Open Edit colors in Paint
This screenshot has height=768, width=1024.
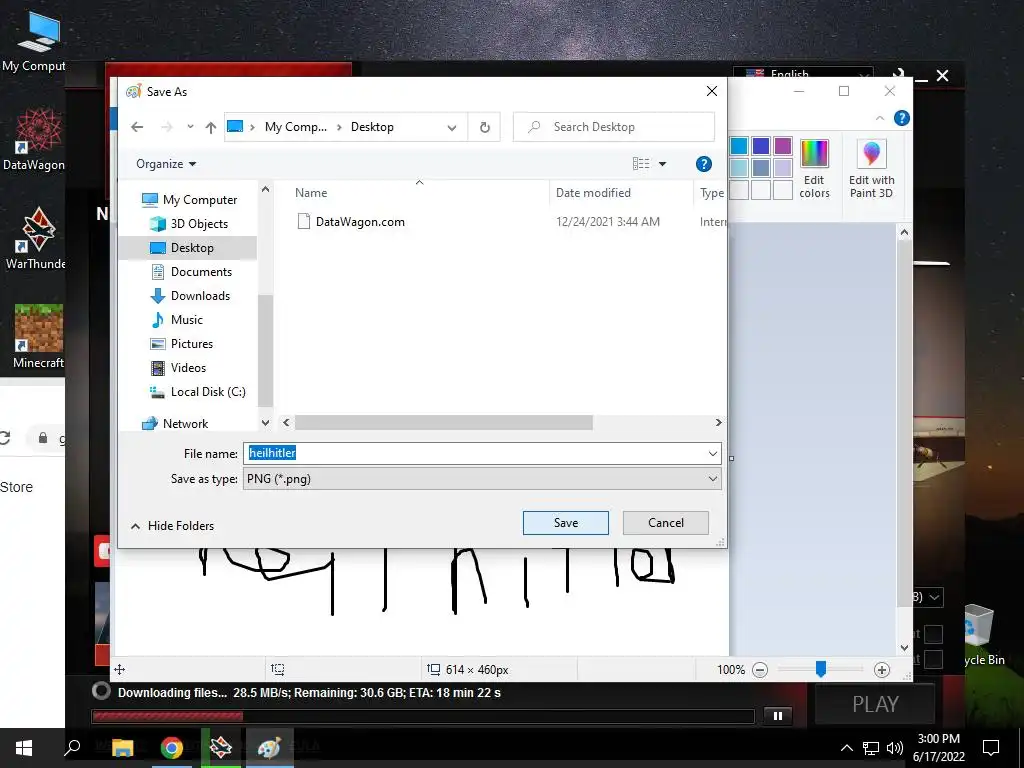pos(814,168)
